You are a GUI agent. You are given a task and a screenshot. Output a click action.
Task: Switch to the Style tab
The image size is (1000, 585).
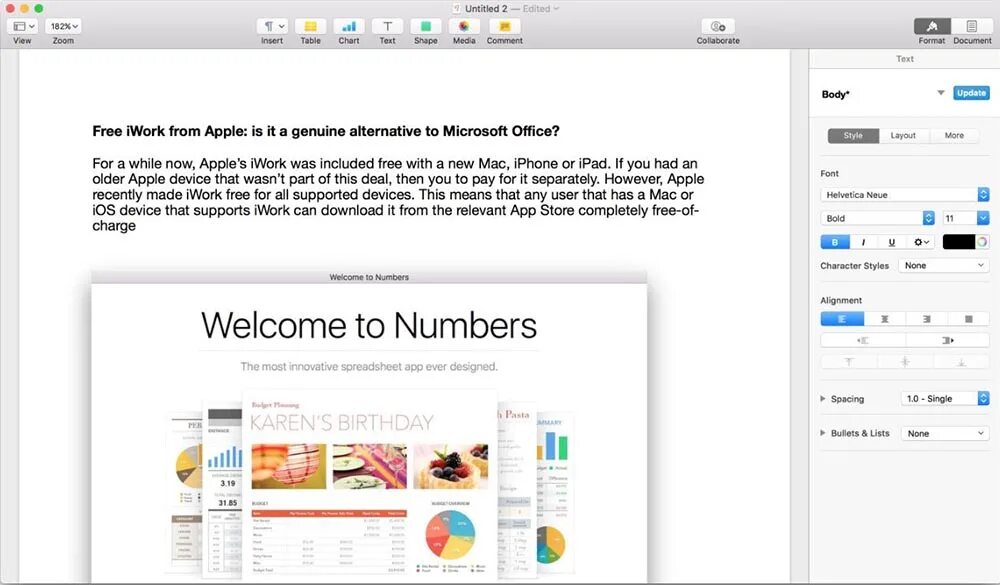(853, 135)
